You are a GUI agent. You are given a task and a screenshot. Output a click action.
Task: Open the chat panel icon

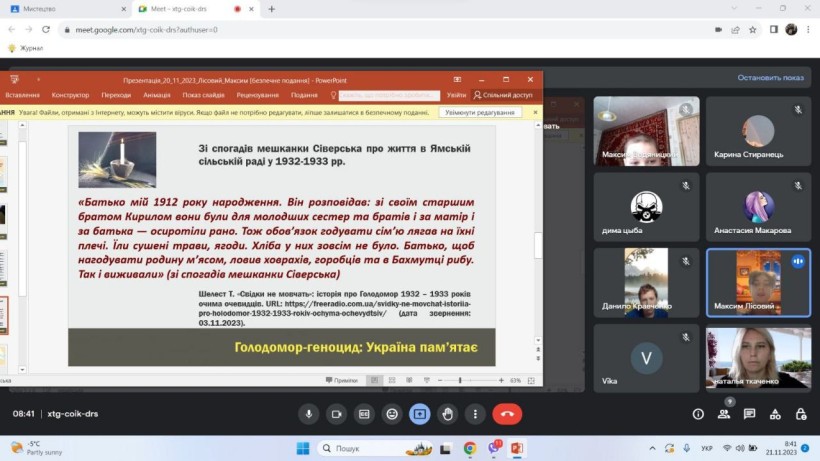pyautogui.click(x=749, y=414)
